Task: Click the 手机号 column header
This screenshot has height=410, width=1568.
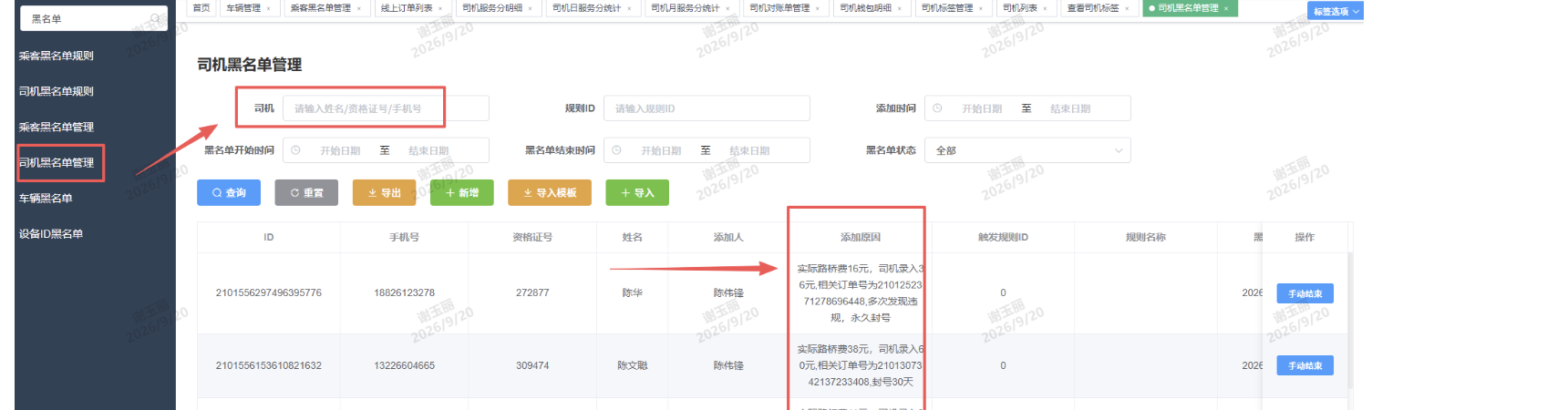Action: [x=404, y=237]
